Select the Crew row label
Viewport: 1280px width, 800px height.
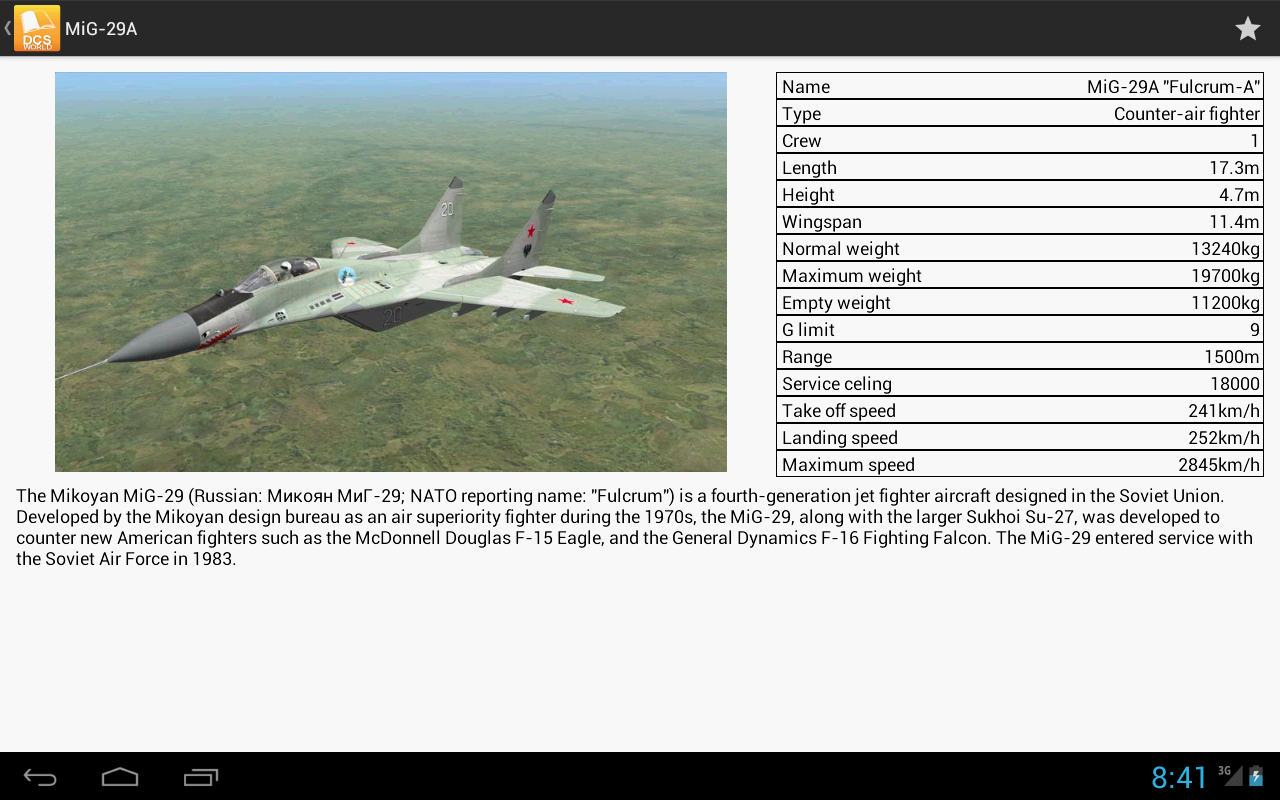coord(801,141)
